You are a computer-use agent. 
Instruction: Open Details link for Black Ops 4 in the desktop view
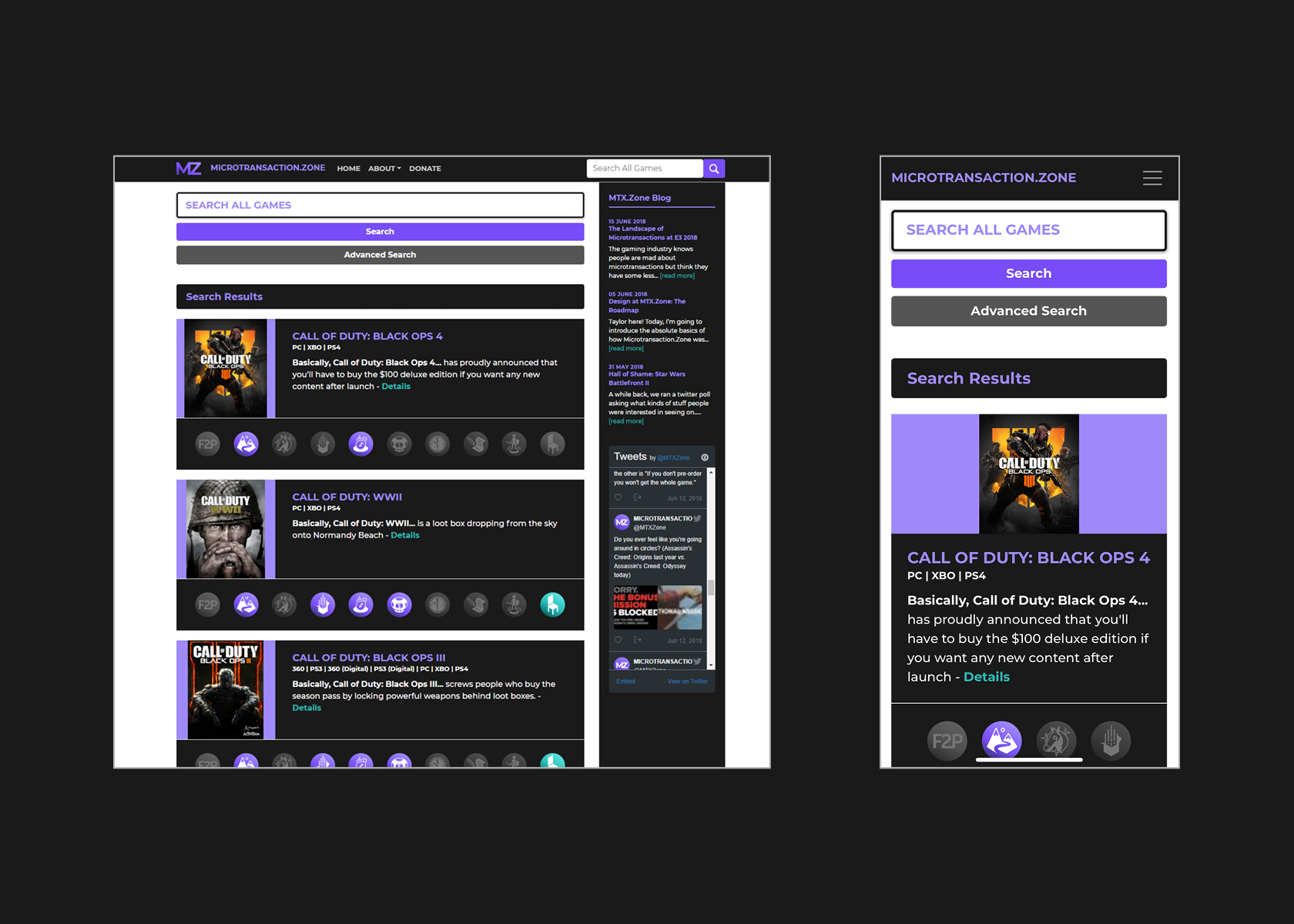pyautogui.click(x=396, y=387)
